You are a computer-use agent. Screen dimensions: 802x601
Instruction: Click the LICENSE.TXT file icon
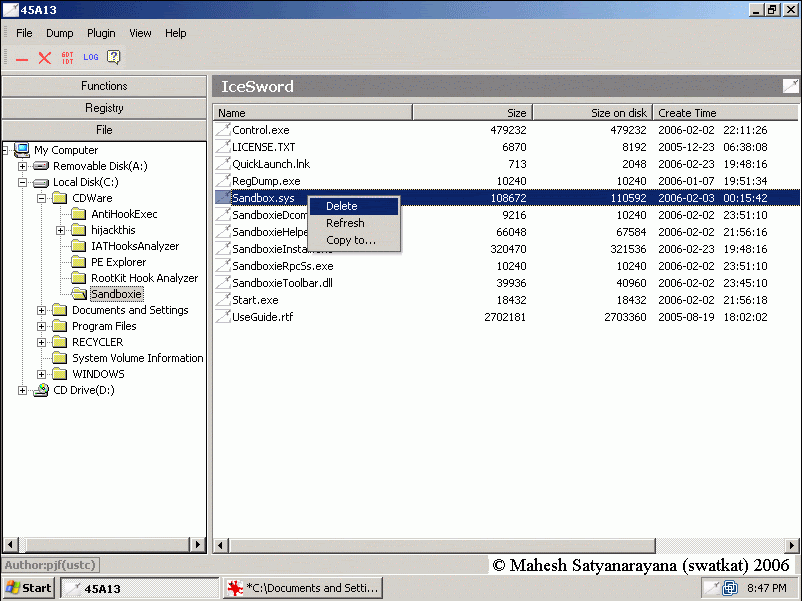pyautogui.click(x=223, y=147)
